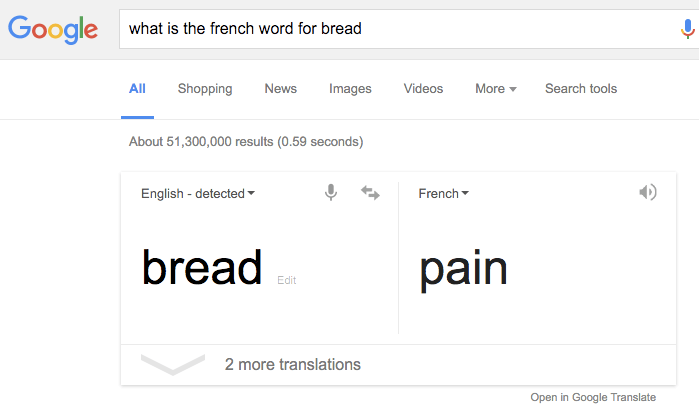
Task: Click the translated word pain
Action: click(x=463, y=269)
